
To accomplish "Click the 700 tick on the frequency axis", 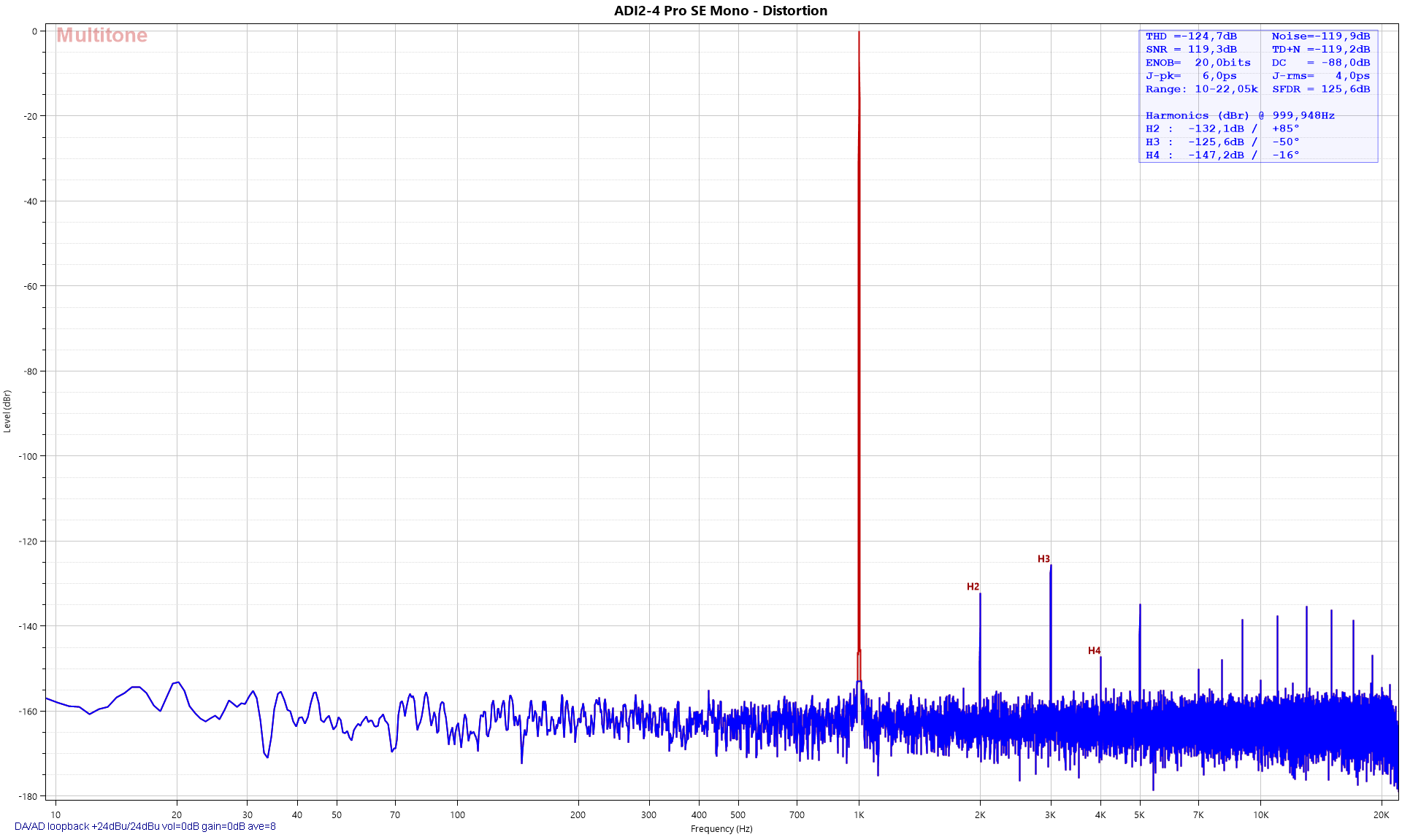I will 797,815.
